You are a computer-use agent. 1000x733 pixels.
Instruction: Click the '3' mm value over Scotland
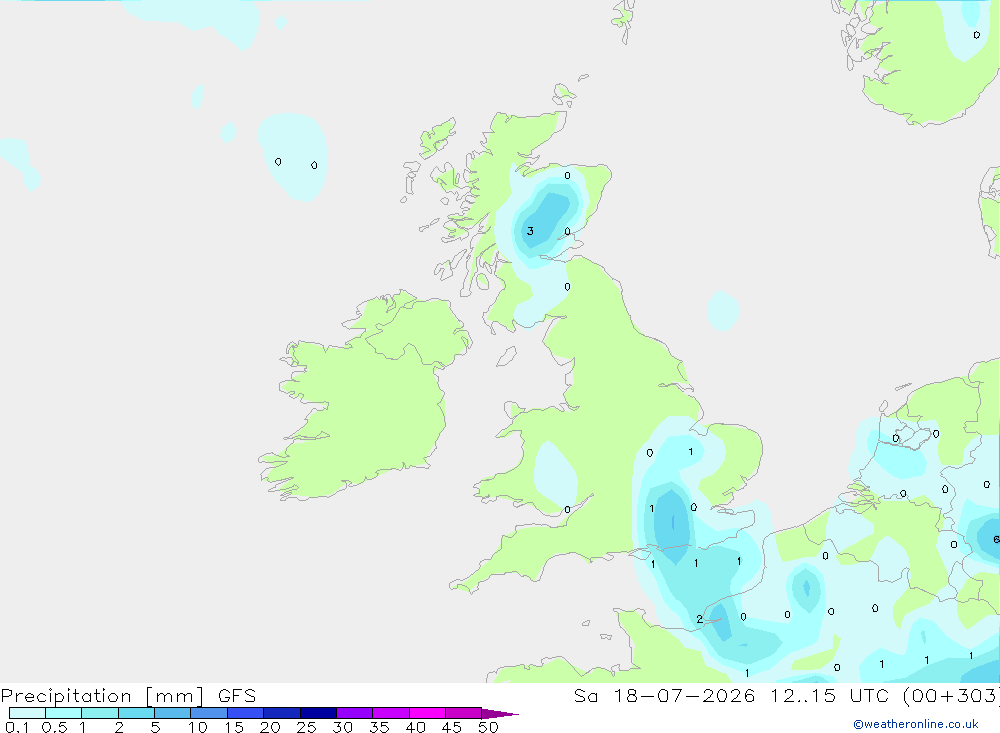point(530,232)
